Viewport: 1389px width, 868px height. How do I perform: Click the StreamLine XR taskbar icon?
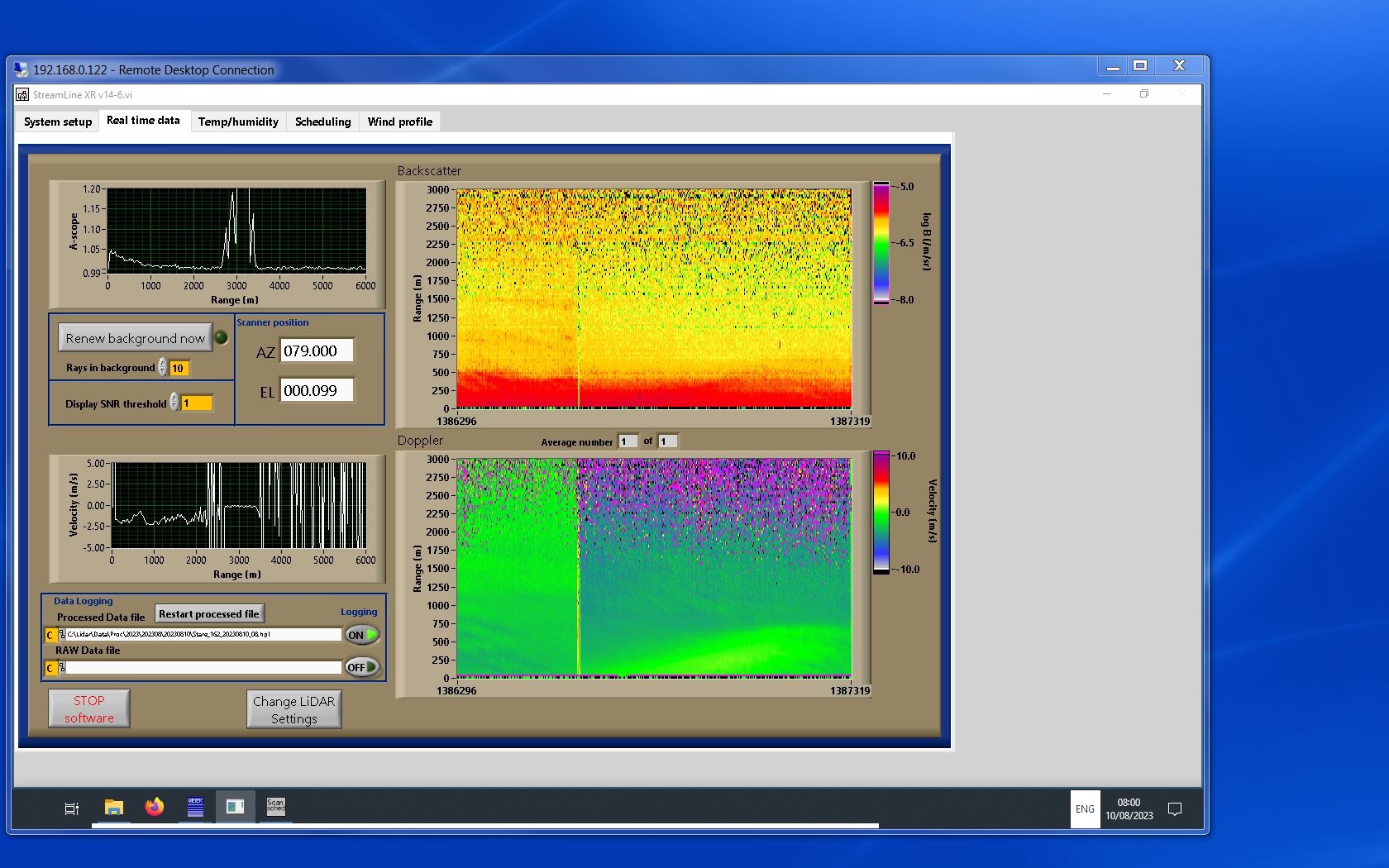[x=235, y=807]
